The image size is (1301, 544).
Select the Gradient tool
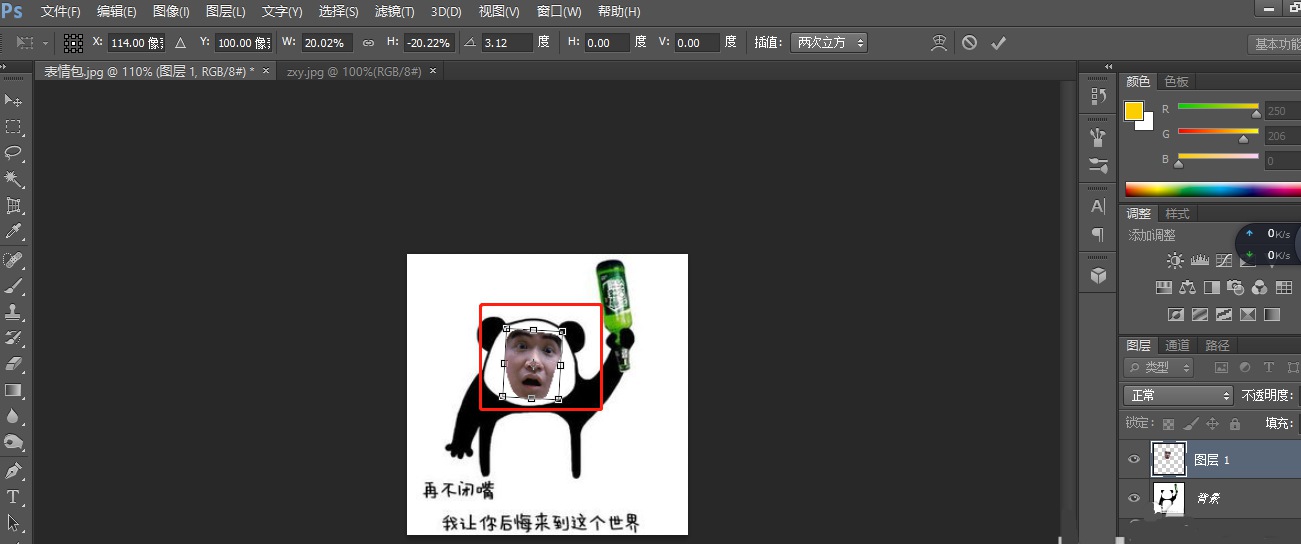[x=14, y=390]
